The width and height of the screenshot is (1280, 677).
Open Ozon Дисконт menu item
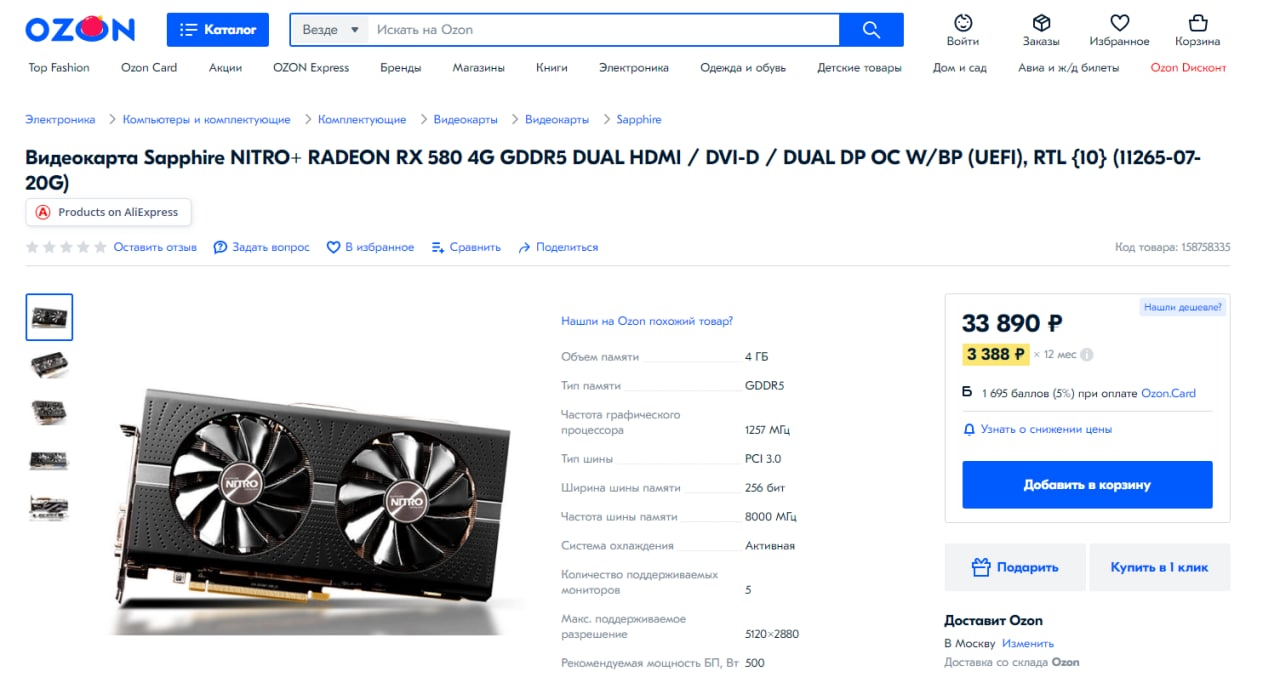tap(1188, 68)
